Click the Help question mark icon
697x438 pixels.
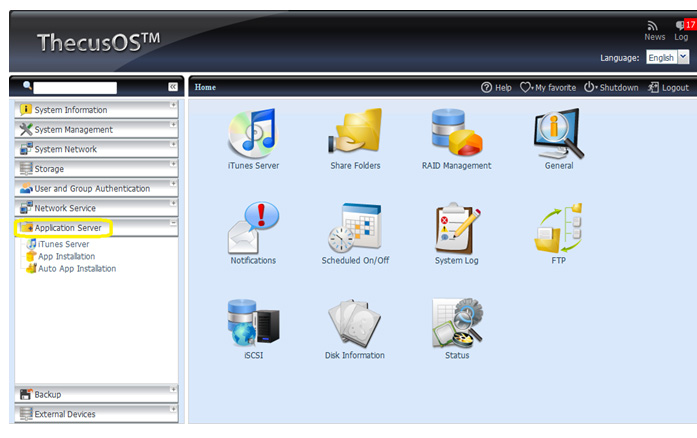[486, 87]
